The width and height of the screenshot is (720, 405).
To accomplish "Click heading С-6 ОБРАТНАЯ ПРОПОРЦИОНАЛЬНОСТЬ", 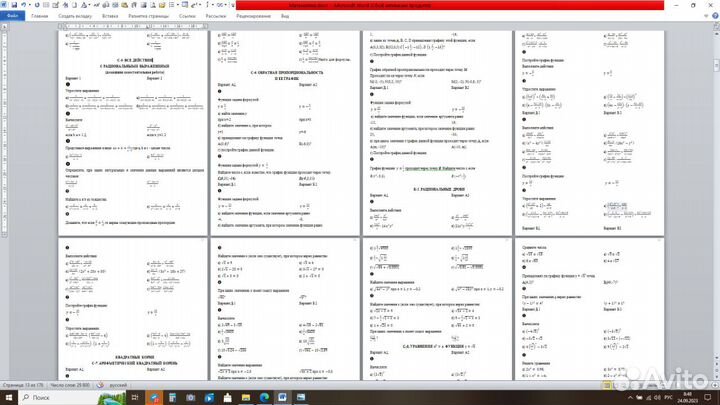I will pyautogui.click(x=287, y=73).
